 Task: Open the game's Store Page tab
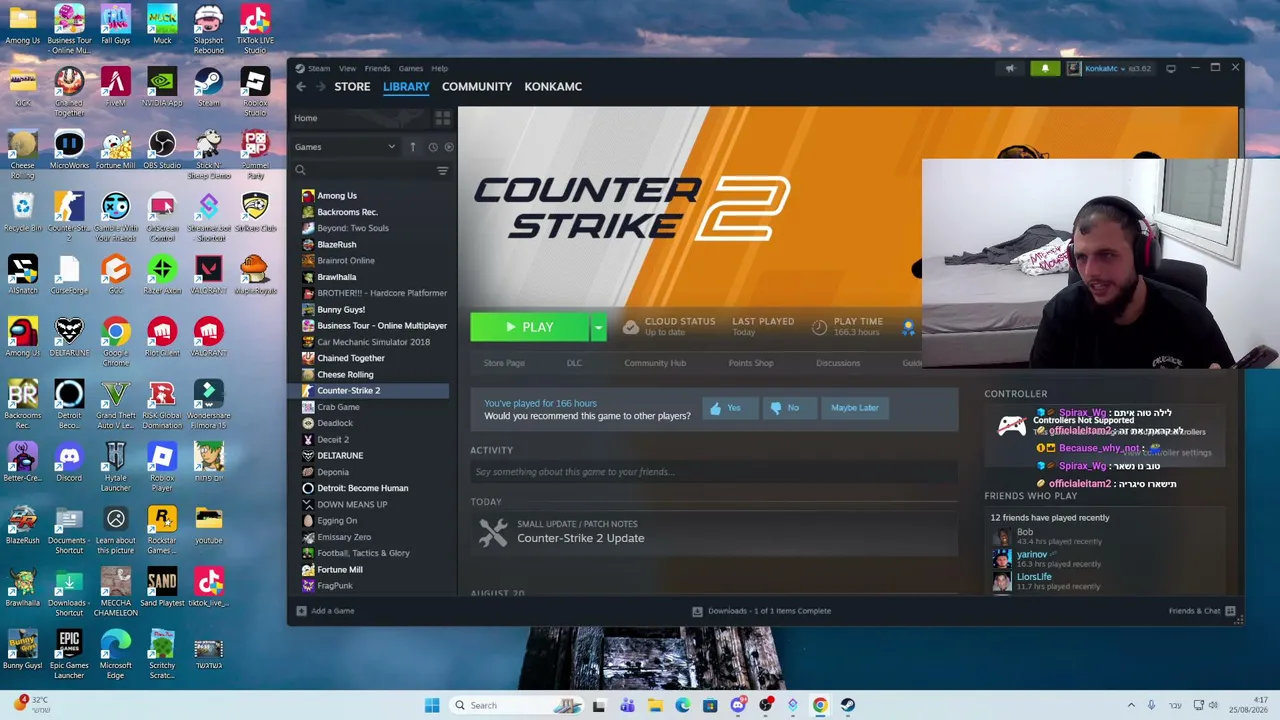pos(504,363)
